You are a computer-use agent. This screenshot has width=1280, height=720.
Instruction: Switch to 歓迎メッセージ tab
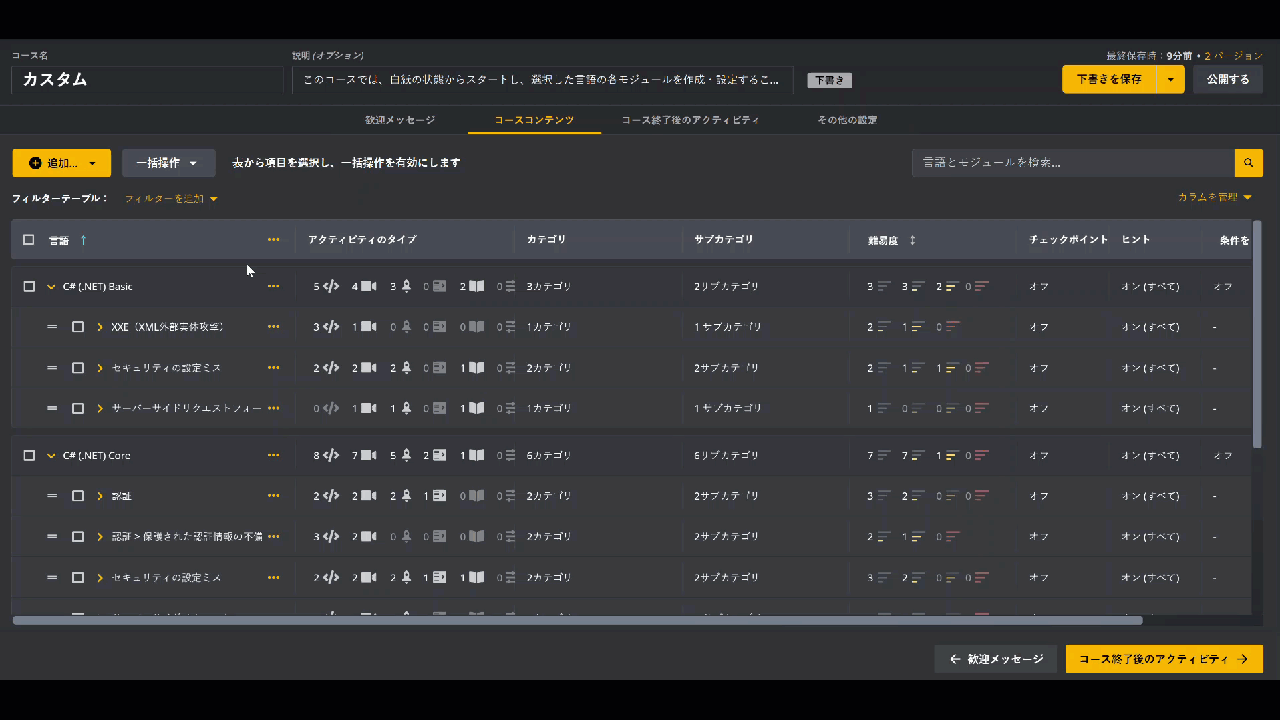point(400,120)
